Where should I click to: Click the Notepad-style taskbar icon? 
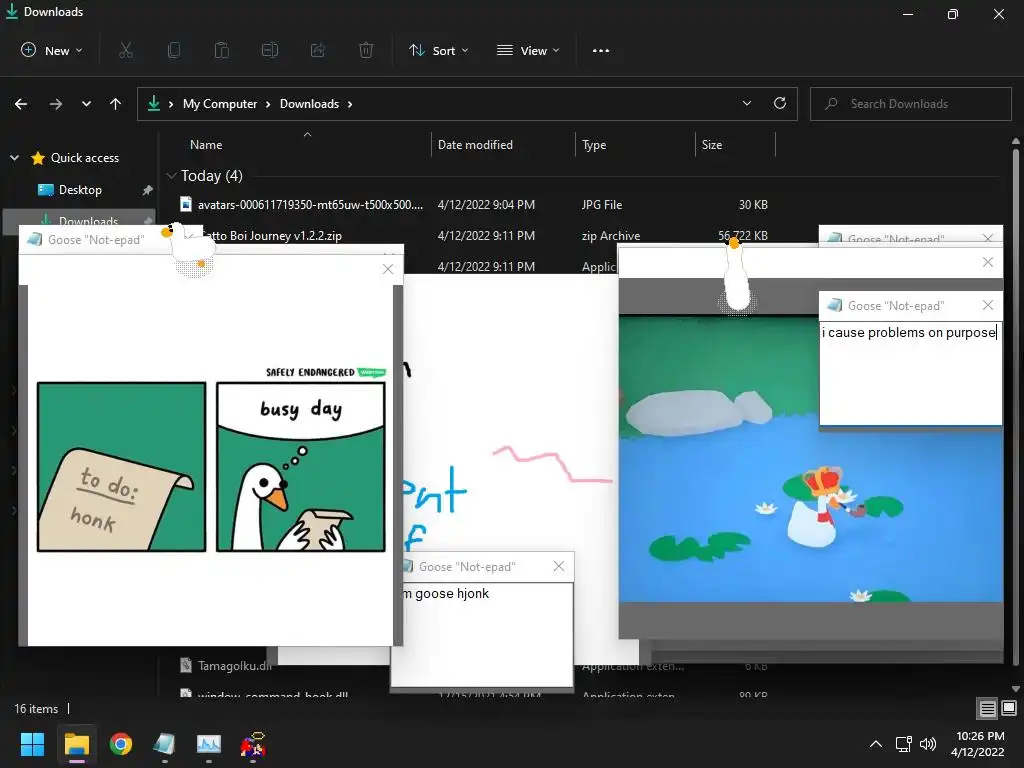[x=165, y=744]
